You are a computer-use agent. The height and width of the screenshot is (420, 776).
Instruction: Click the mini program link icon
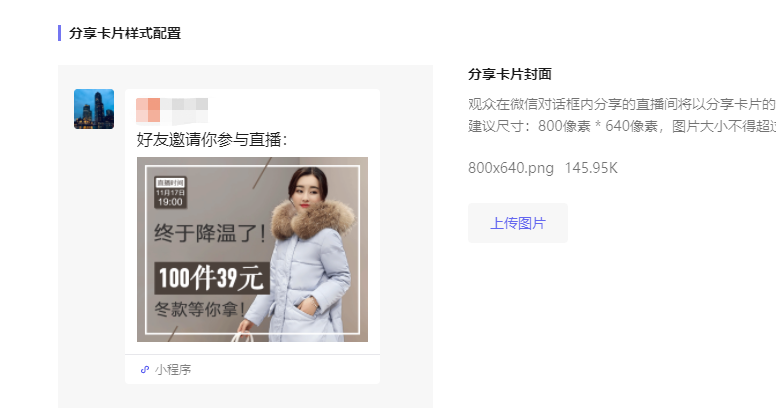tap(145, 370)
